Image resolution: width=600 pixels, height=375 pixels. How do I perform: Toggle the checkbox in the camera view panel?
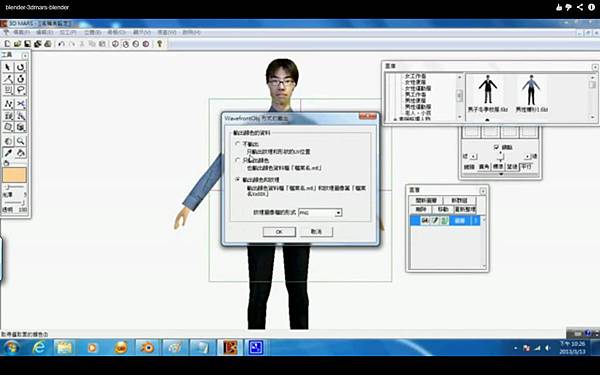point(496,147)
